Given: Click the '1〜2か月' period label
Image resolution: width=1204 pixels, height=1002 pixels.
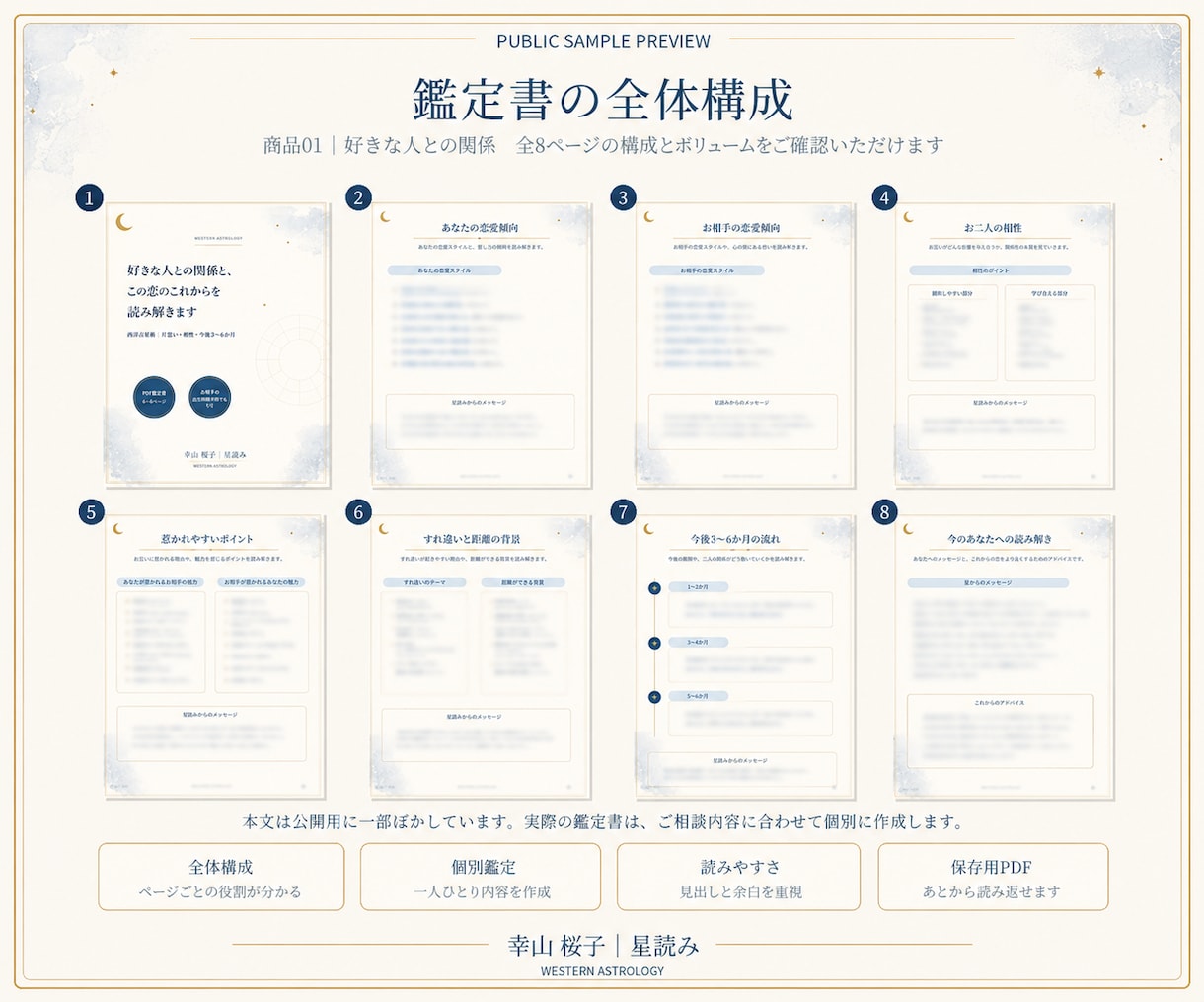Looking at the screenshot, I should (x=697, y=587).
